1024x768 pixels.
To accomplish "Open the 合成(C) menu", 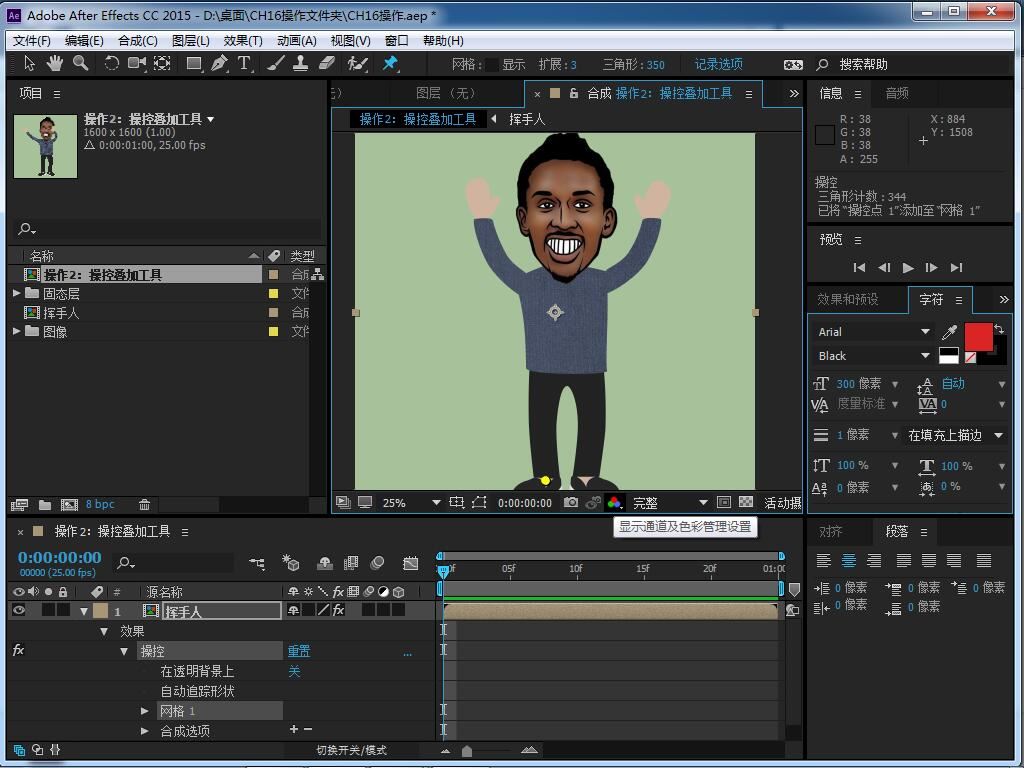I will [x=138, y=40].
